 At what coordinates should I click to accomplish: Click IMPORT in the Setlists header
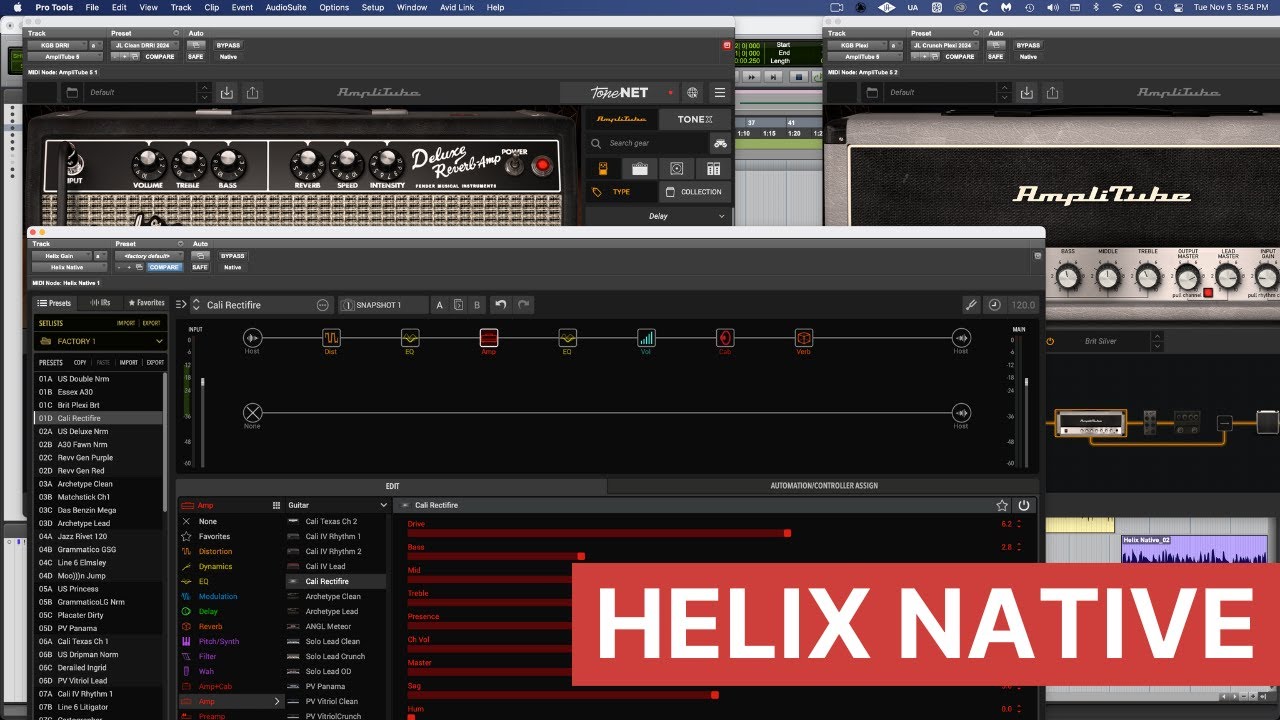pyautogui.click(x=125, y=324)
